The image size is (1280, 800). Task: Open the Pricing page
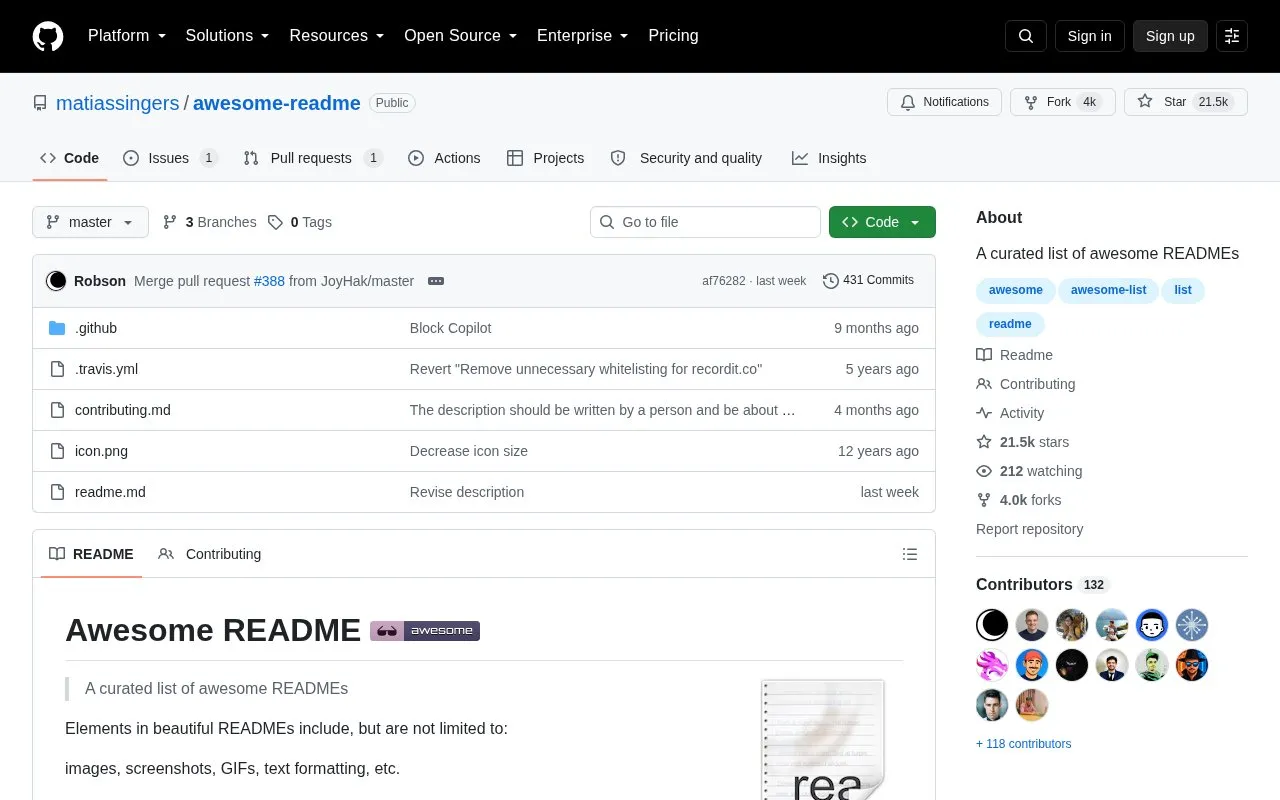(673, 36)
